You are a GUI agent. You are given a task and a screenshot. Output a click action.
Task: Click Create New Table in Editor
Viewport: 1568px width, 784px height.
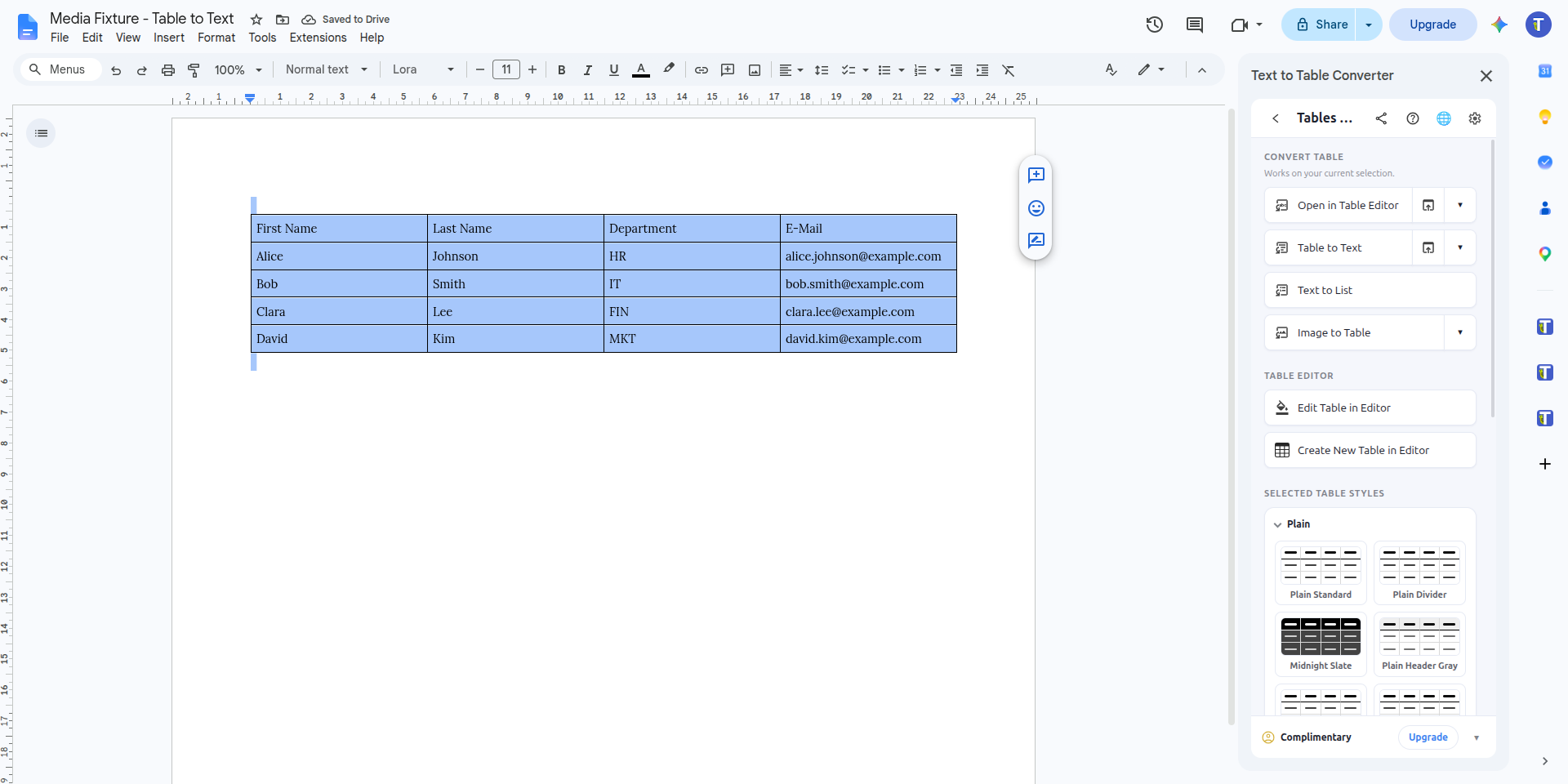click(1370, 450)
